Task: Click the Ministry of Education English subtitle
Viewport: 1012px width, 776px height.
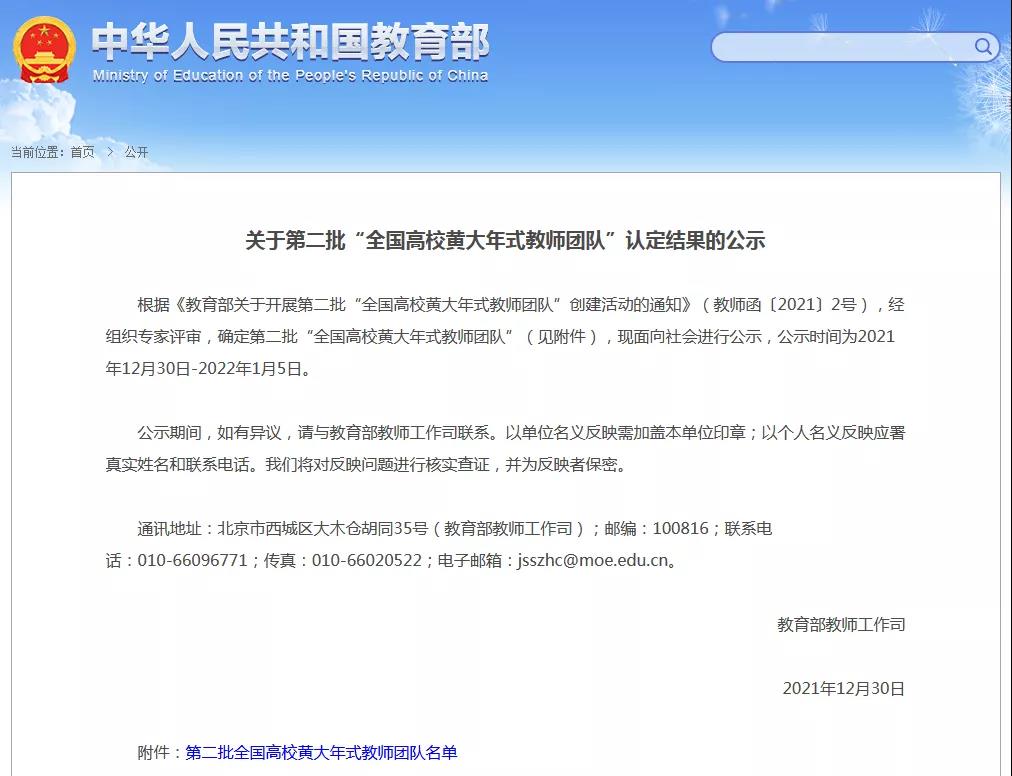Action: pyautogui.click(x=290, y=76)
